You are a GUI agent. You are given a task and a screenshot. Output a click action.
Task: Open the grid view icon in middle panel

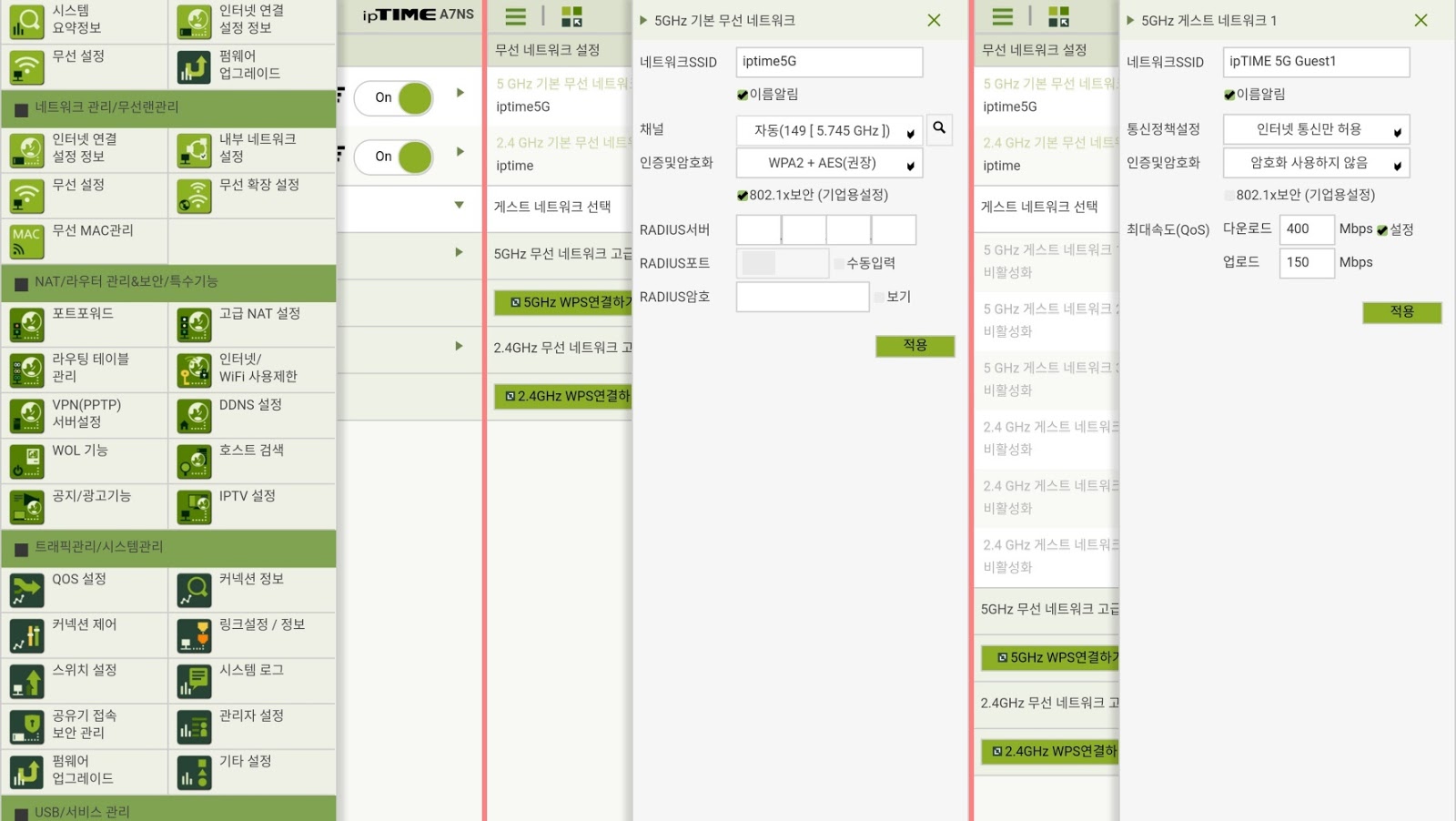[x=571, y=16]
